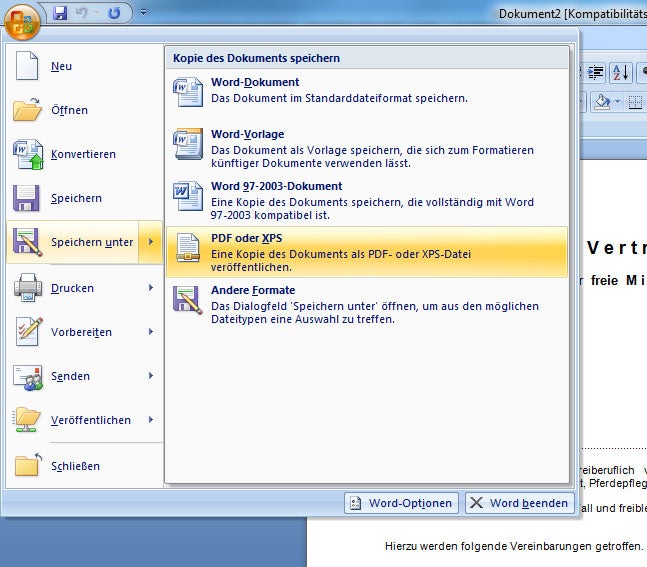Save as Word 97-2003-Dokument
Viewport: 647px width, 567px height.
367,200
